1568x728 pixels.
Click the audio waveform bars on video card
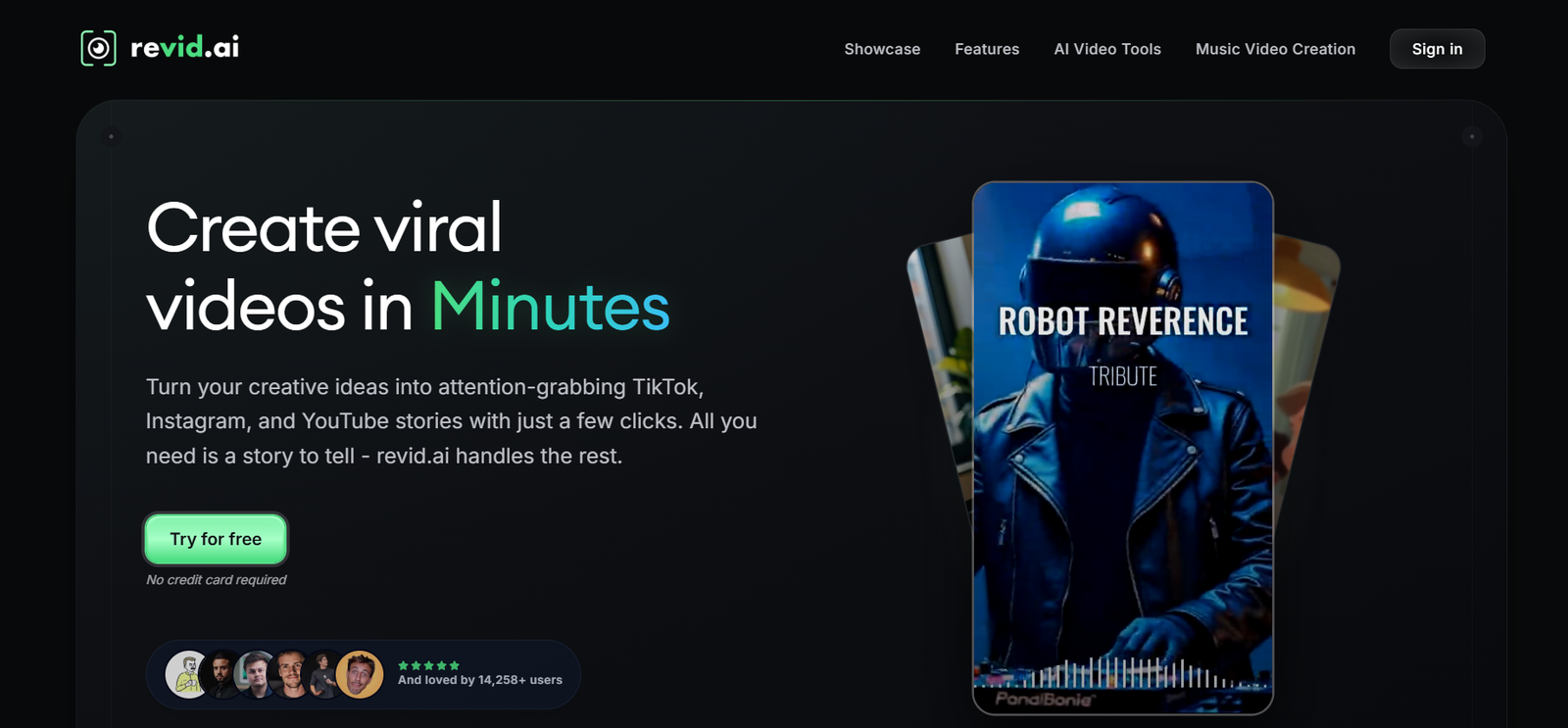click(x=1123, y=673)
